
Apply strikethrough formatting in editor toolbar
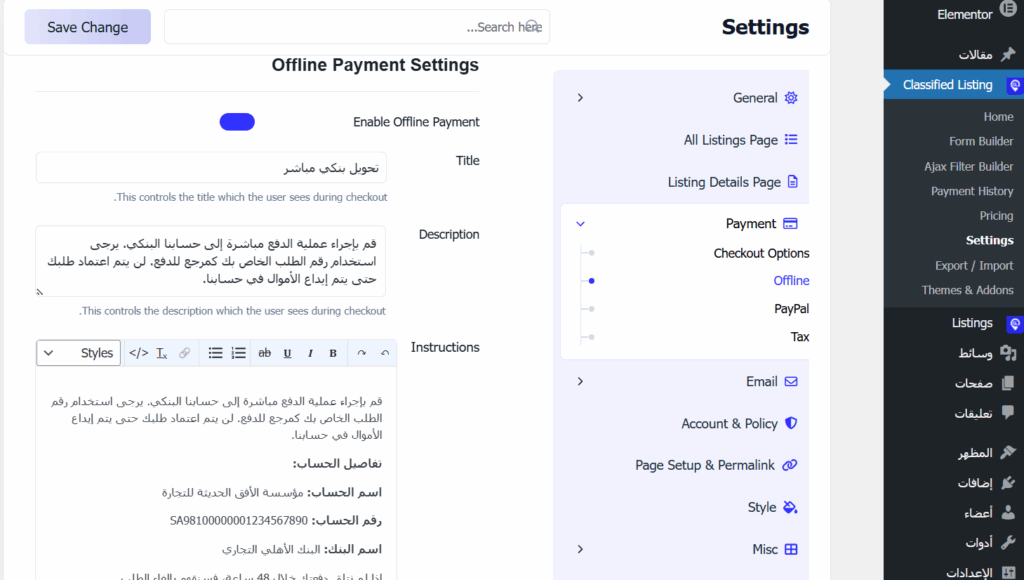tap(265, 353)
